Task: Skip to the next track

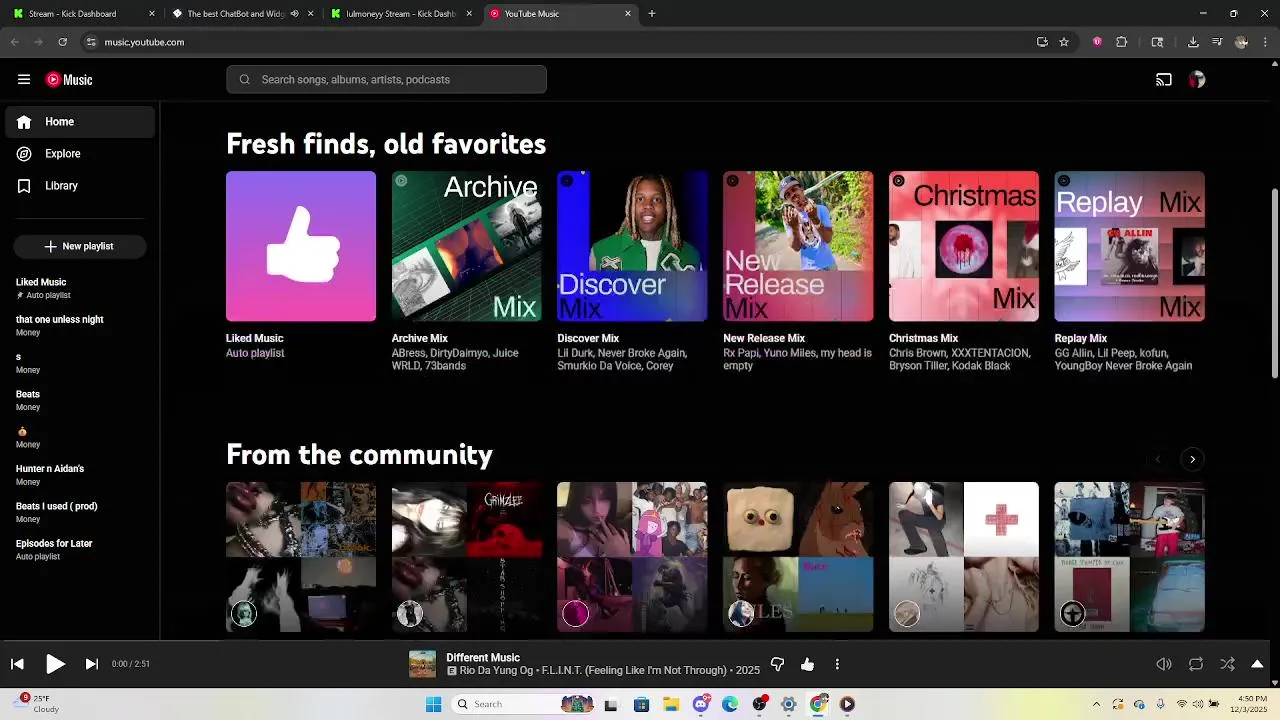Action: (x=91, y=664)
